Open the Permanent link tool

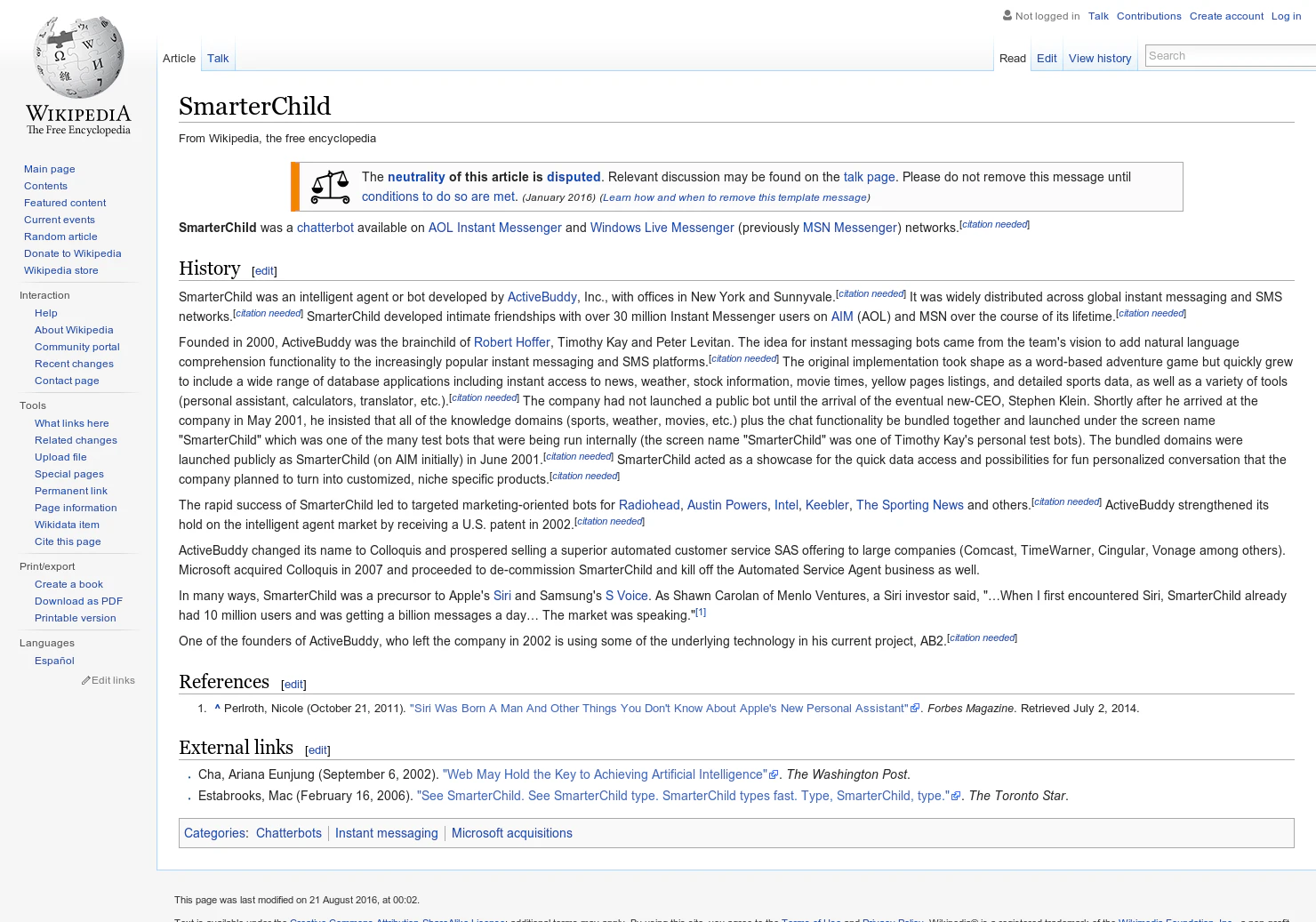[x=71, y=491]
